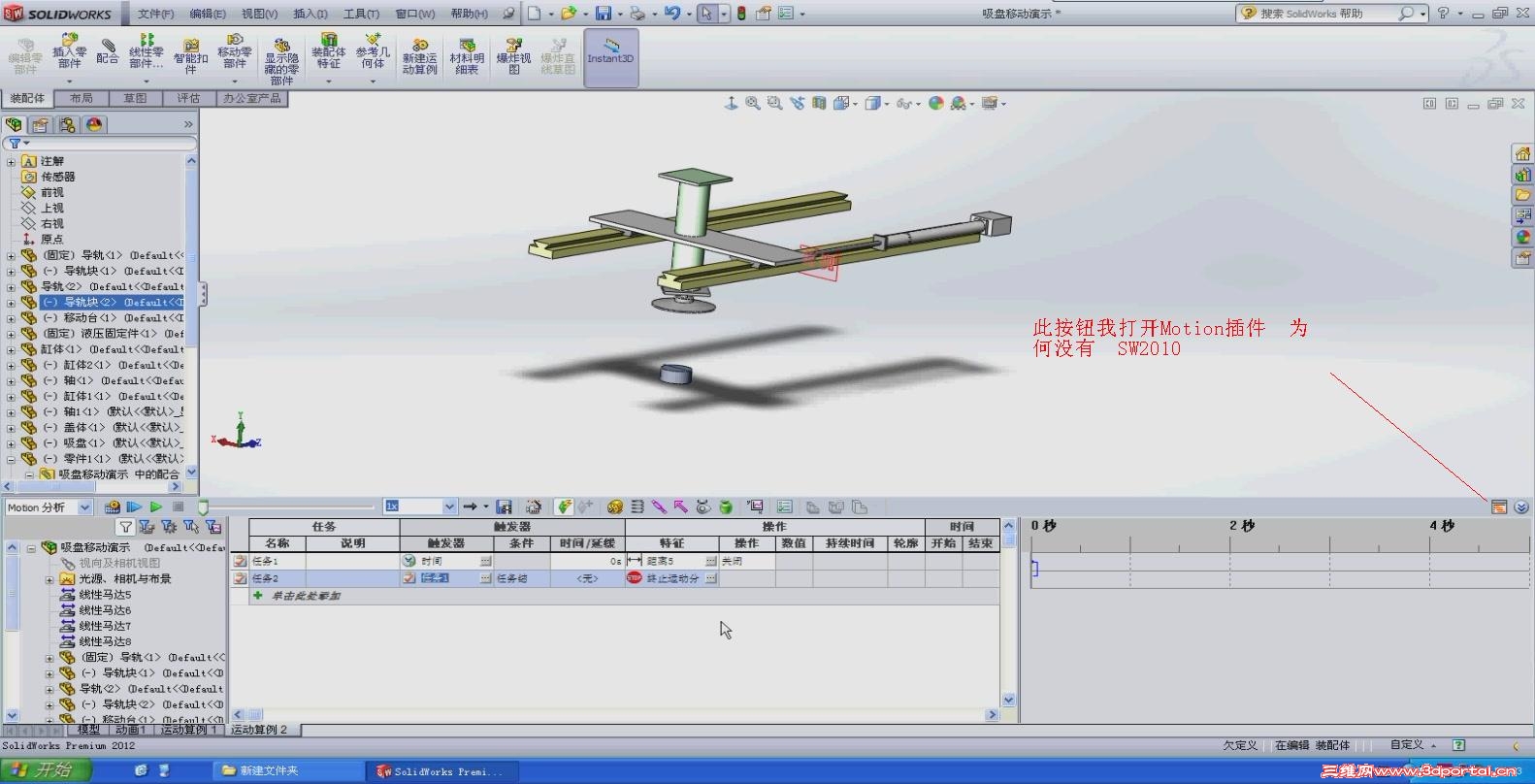1535x784 pixels.
Task: Toggle the Instant3D button
Action: 610,57
